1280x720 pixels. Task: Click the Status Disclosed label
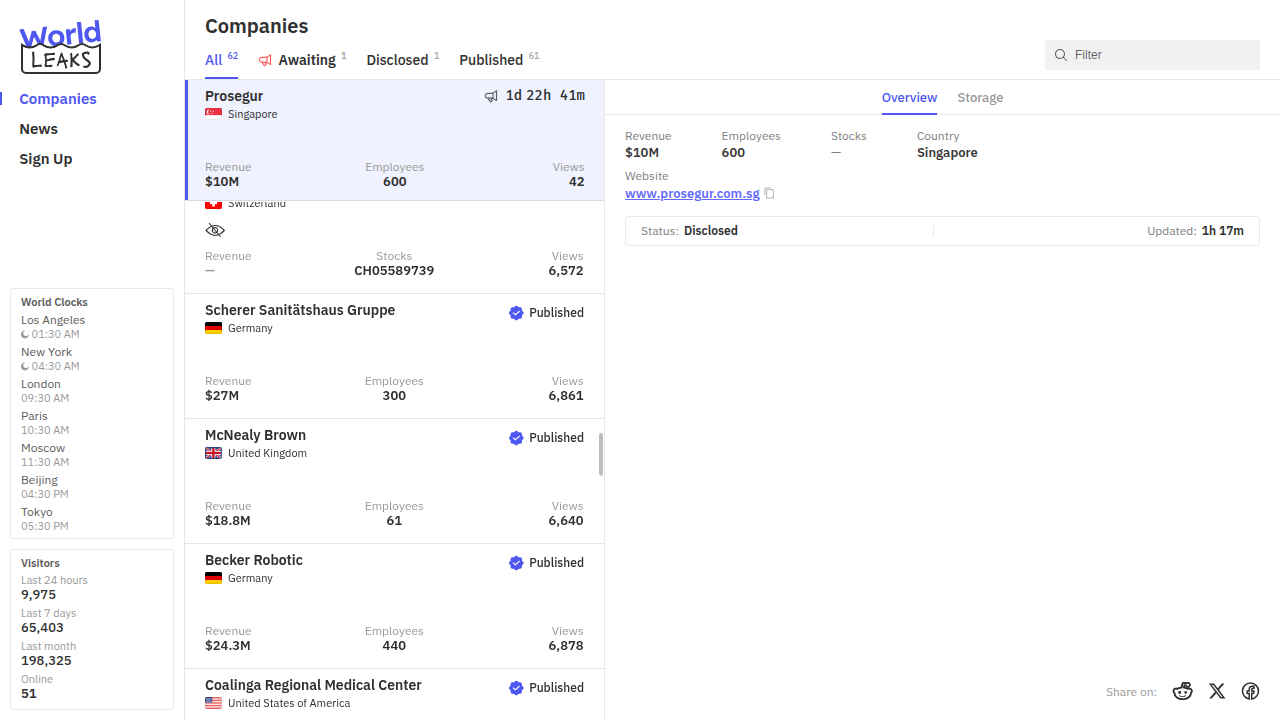tap(689, 231)
